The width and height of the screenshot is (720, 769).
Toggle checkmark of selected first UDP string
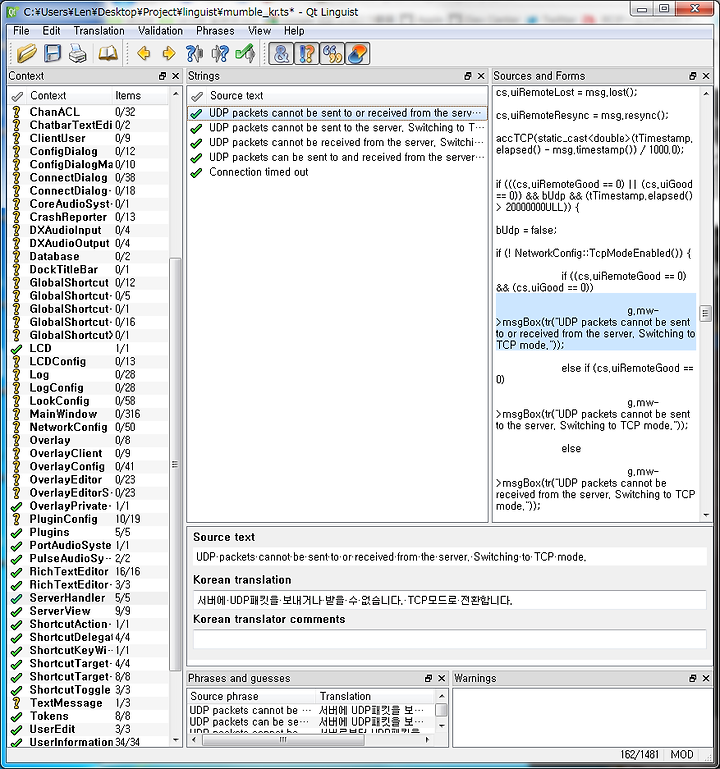[197, 114]
